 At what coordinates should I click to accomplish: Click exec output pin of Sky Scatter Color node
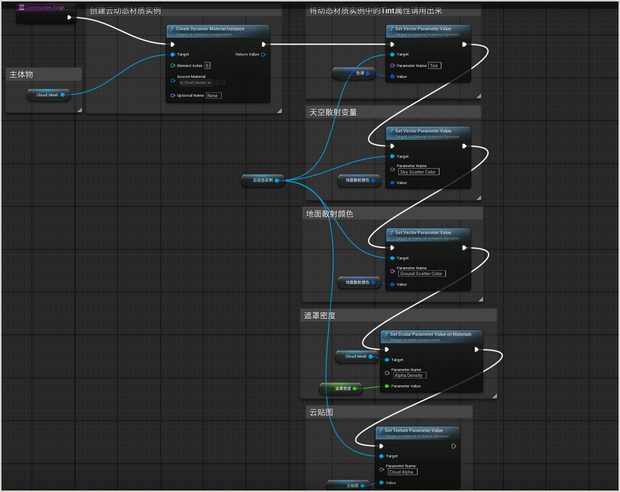pyautogui.click(x=464, y=146)
